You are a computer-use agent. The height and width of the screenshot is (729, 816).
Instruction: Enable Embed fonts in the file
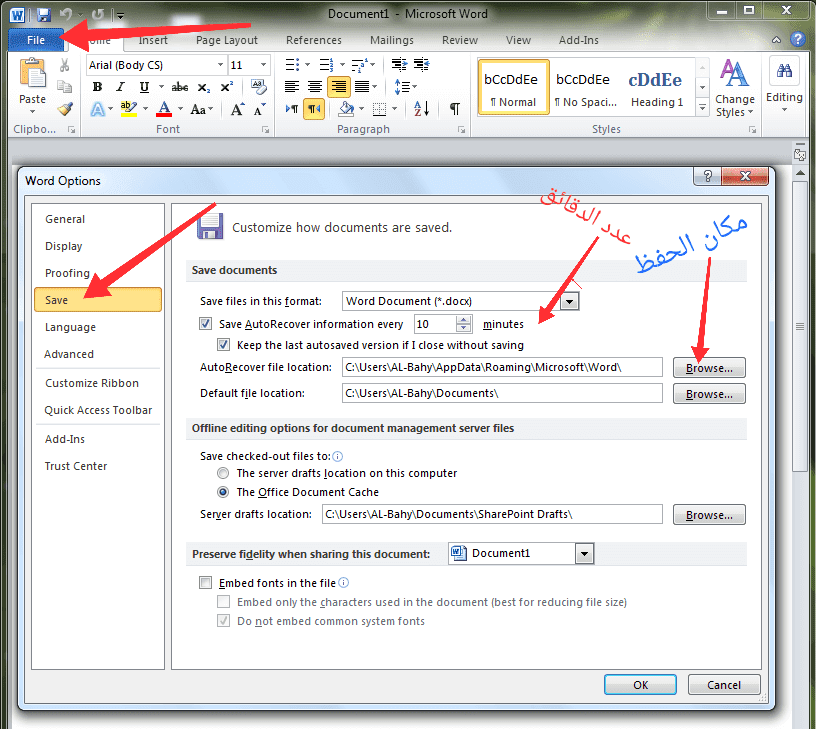pos(206,583)
